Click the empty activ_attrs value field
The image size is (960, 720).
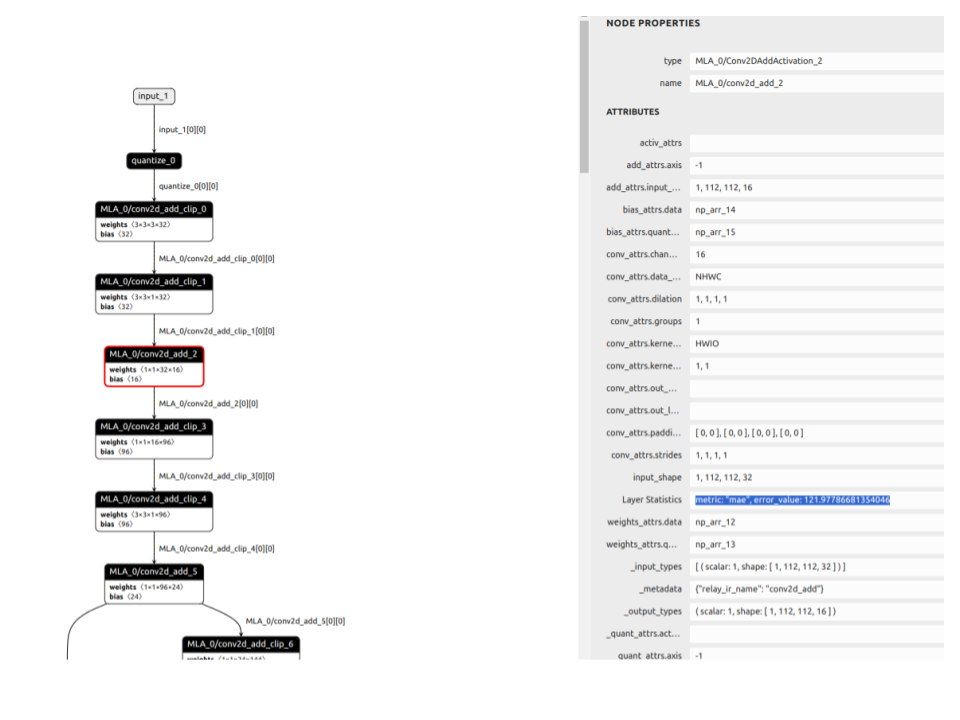click(815, 143)
